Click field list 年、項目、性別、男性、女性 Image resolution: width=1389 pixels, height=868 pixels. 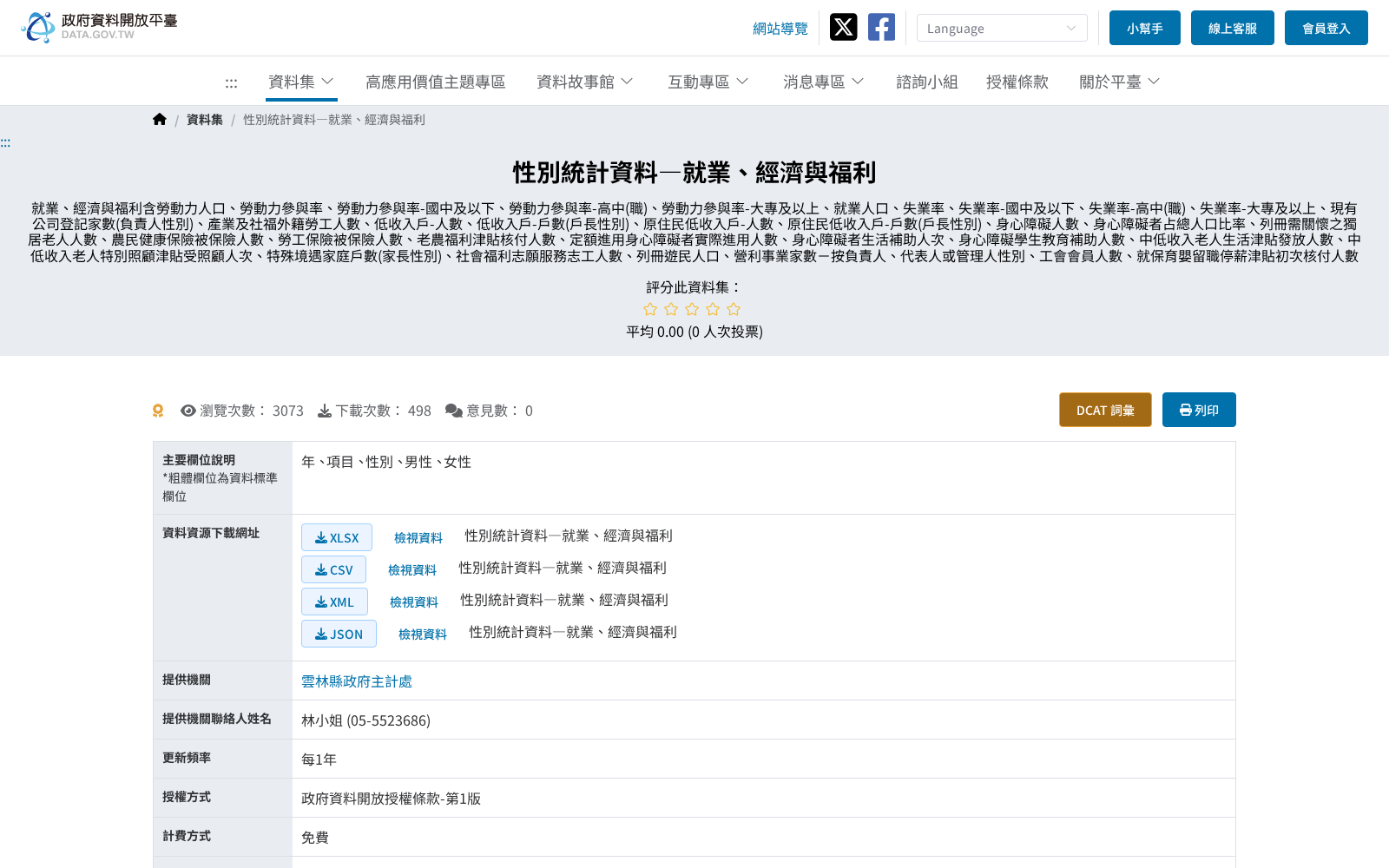[x=386, y=462]
